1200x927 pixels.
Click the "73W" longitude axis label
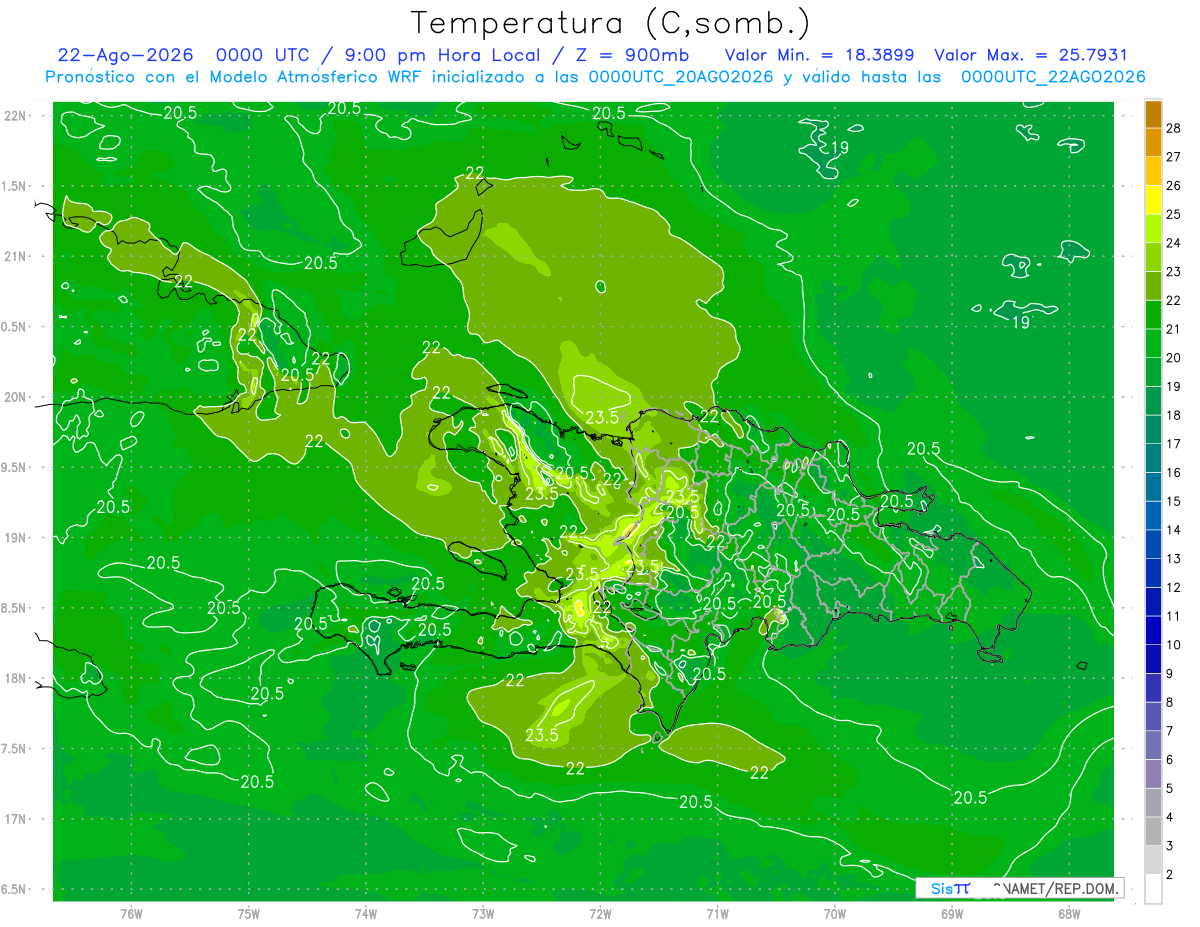click(483, 914)
